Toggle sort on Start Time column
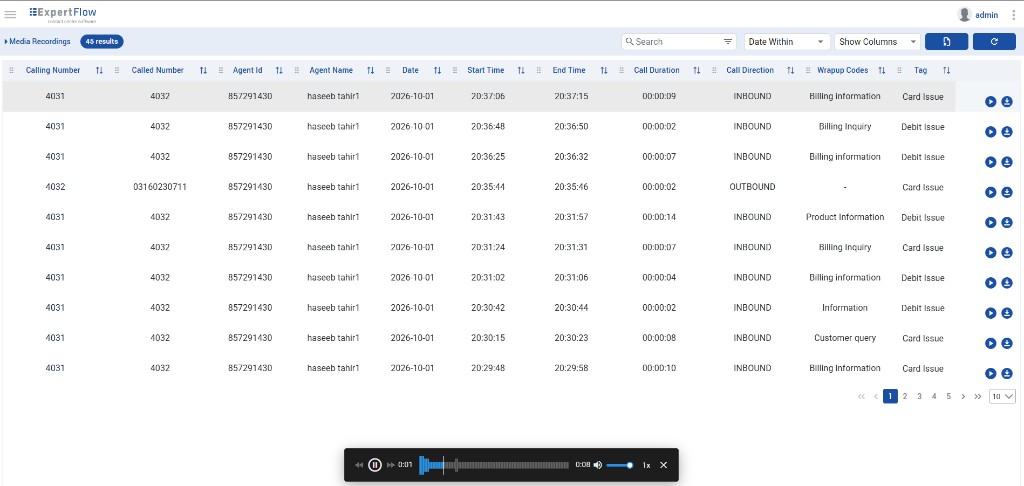Viewport: 1024px width, 486px height. point(520,71)
